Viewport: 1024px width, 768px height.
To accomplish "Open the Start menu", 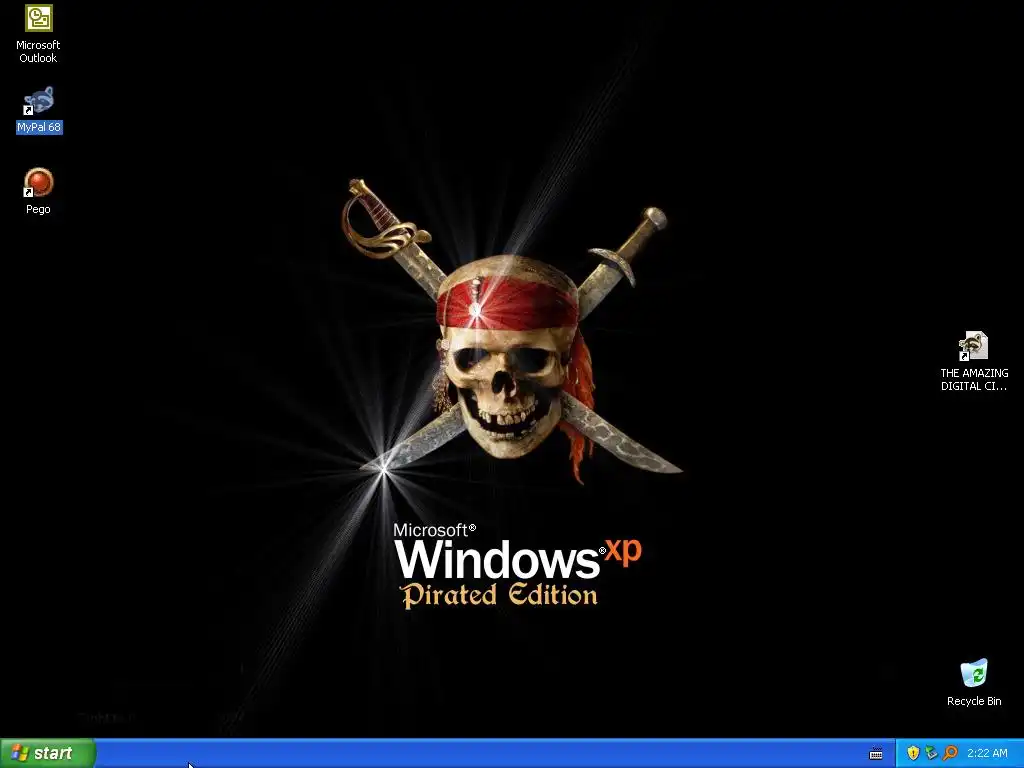I will (48, 753).
